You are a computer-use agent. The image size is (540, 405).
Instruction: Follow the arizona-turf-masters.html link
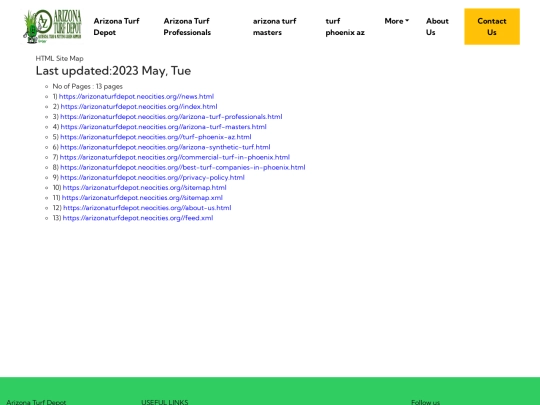pyautogui.click(x=164, y=127)
